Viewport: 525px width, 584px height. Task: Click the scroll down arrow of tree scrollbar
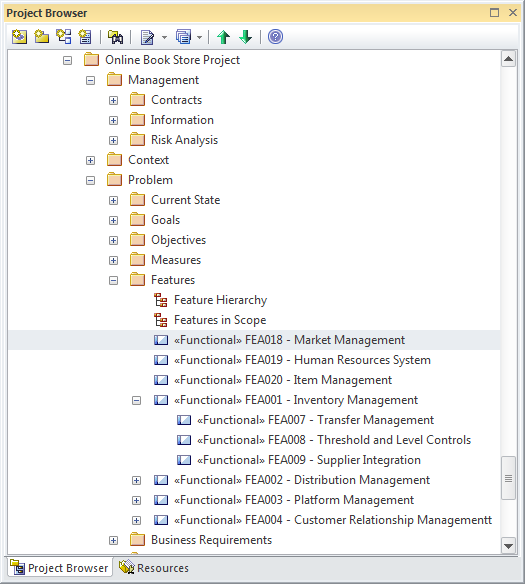(x=508, y=546)
